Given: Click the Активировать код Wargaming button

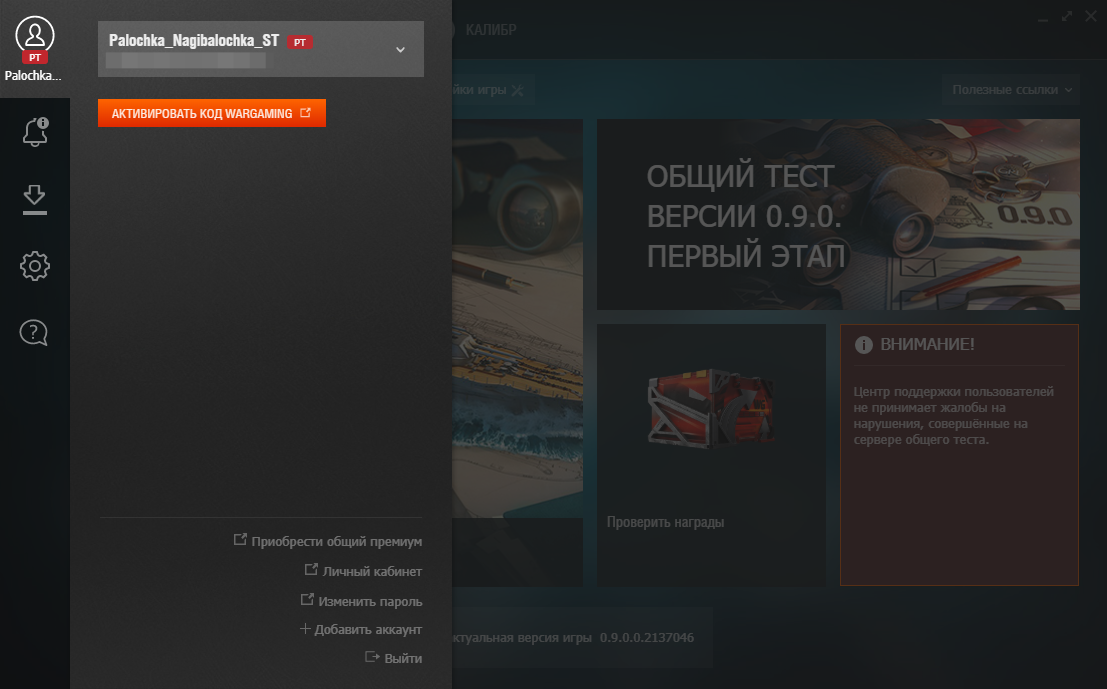Looking at the screenshot, I should [x=212, y=113].
